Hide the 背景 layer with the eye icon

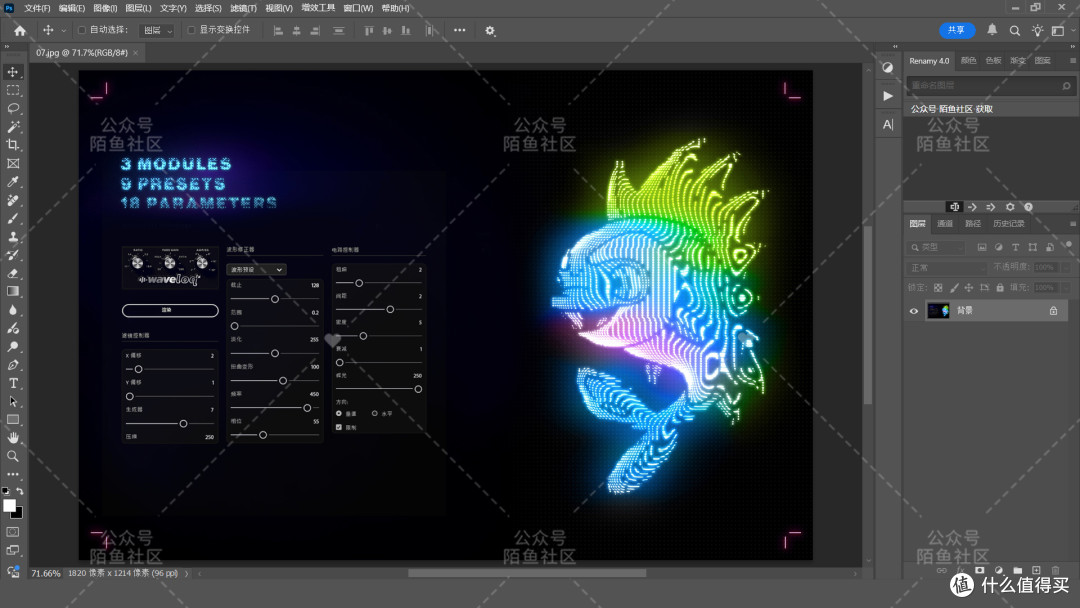(x=914, y=311)
